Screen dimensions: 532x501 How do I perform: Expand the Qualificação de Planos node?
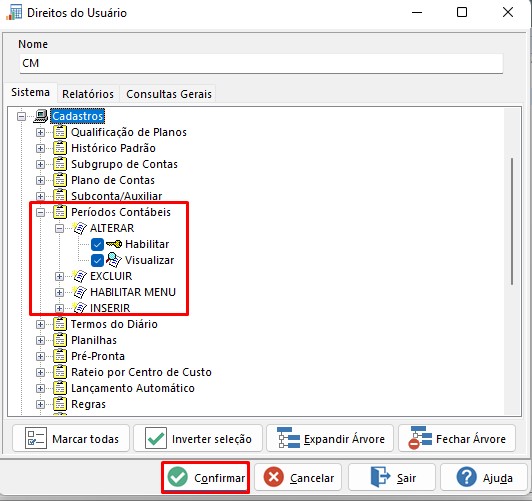pyautogui.click(x=40, y=132)
